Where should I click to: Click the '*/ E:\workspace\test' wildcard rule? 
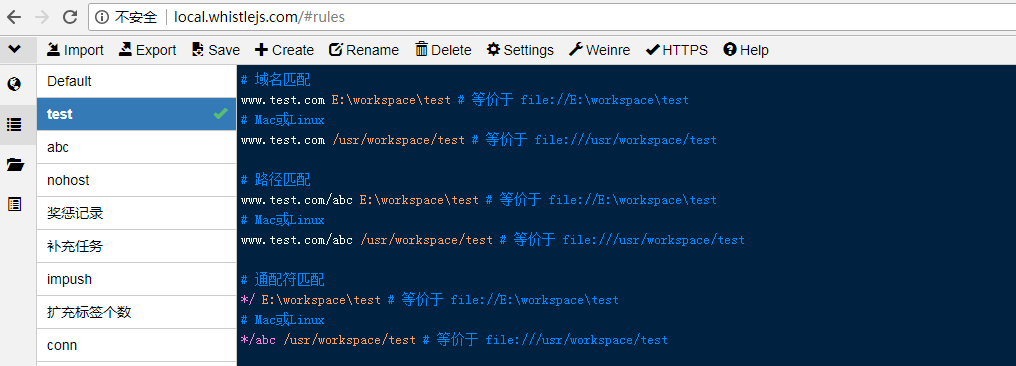point(310,300)
